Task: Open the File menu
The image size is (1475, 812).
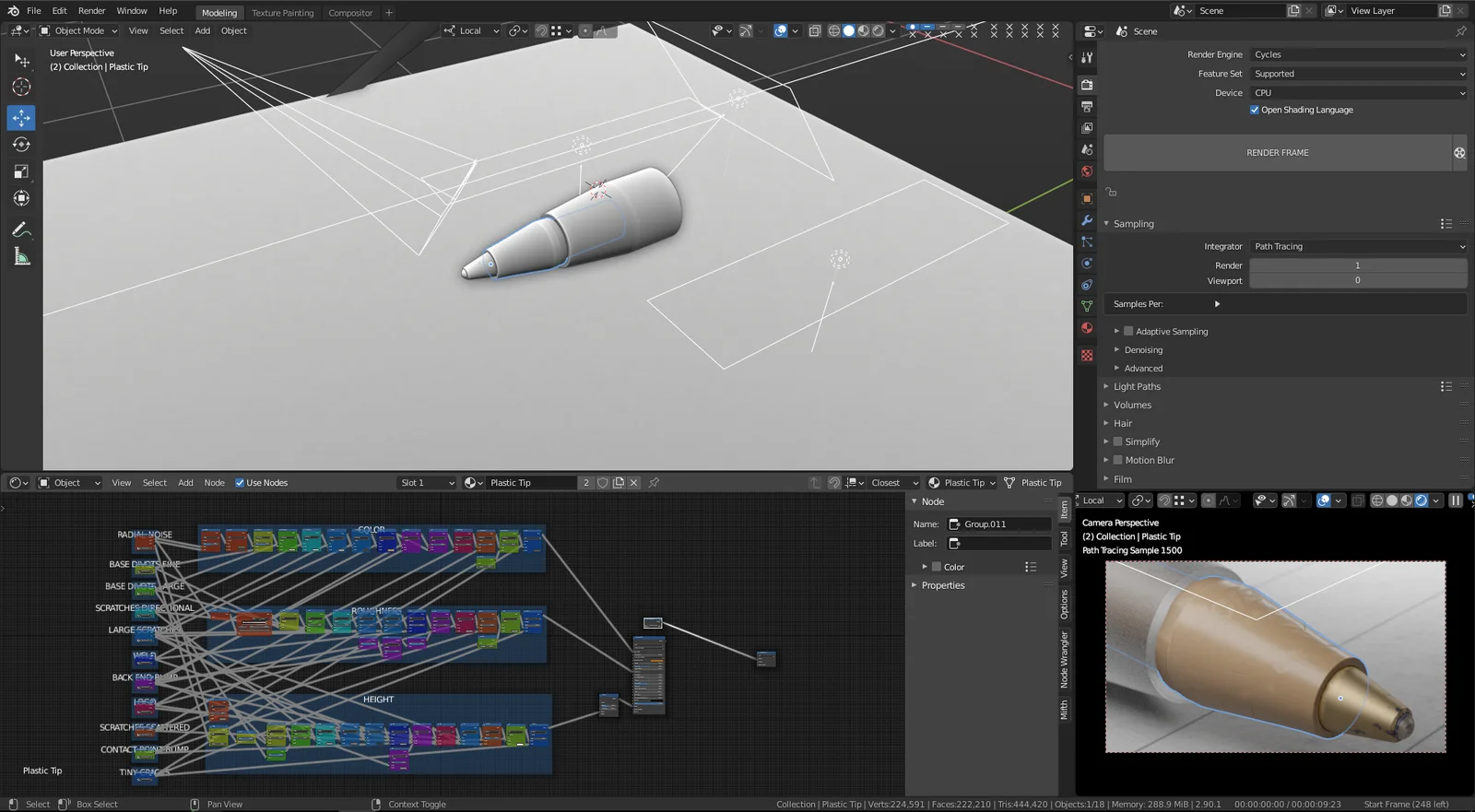Action: click(34, 11)
